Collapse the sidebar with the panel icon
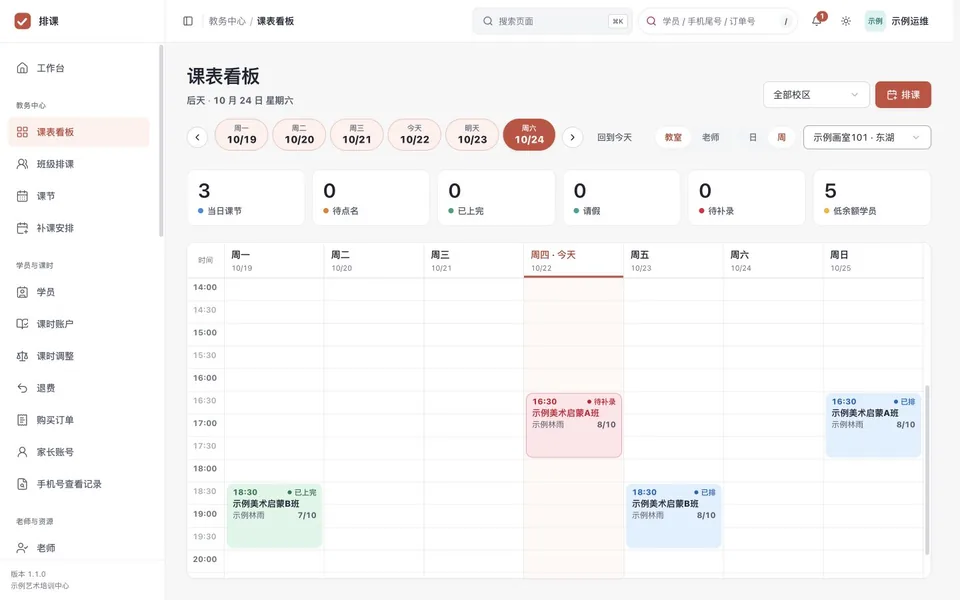 tap(188, 21)
